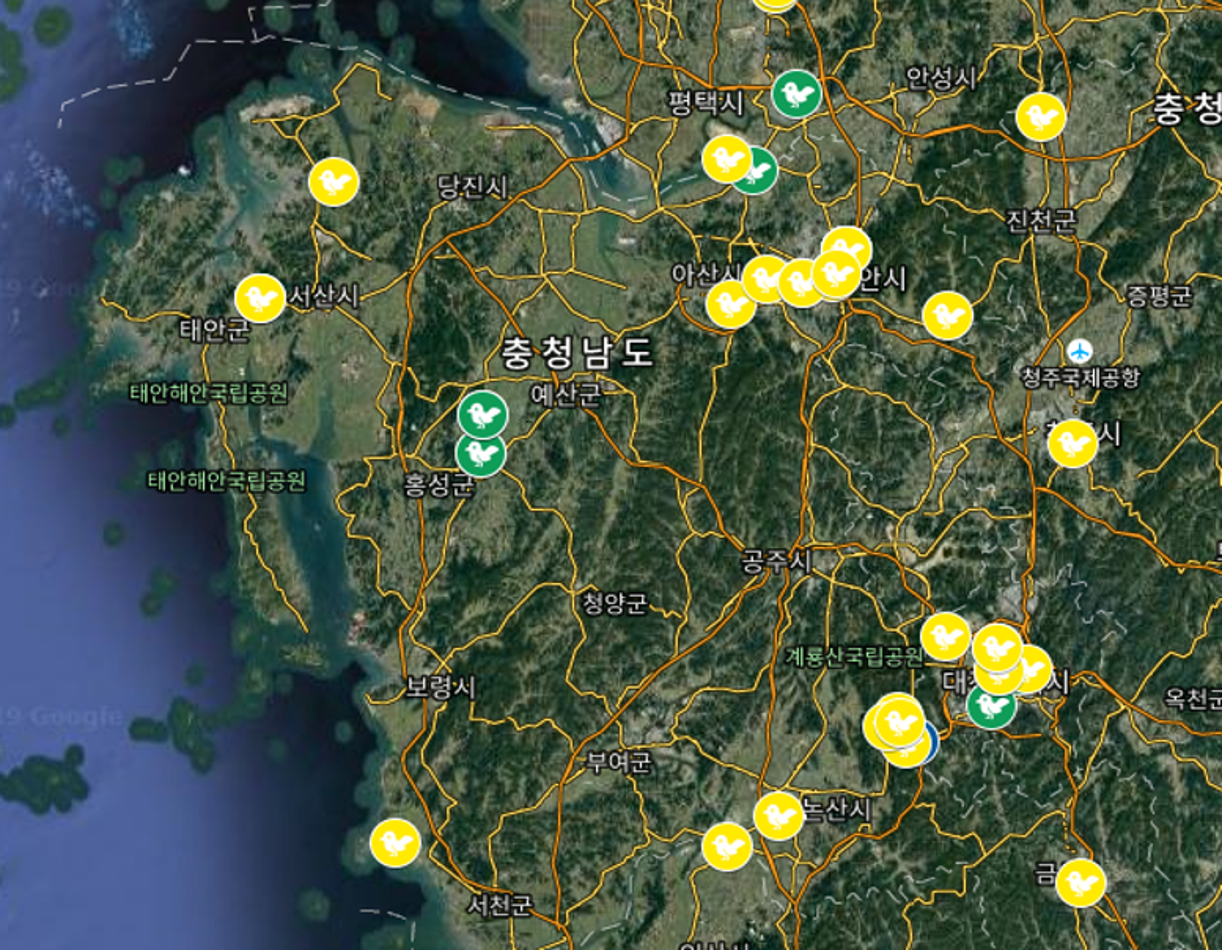Open the green marker directly above 홍성군
Viewport: 1222px width, 950px height.
coord(480,454)
